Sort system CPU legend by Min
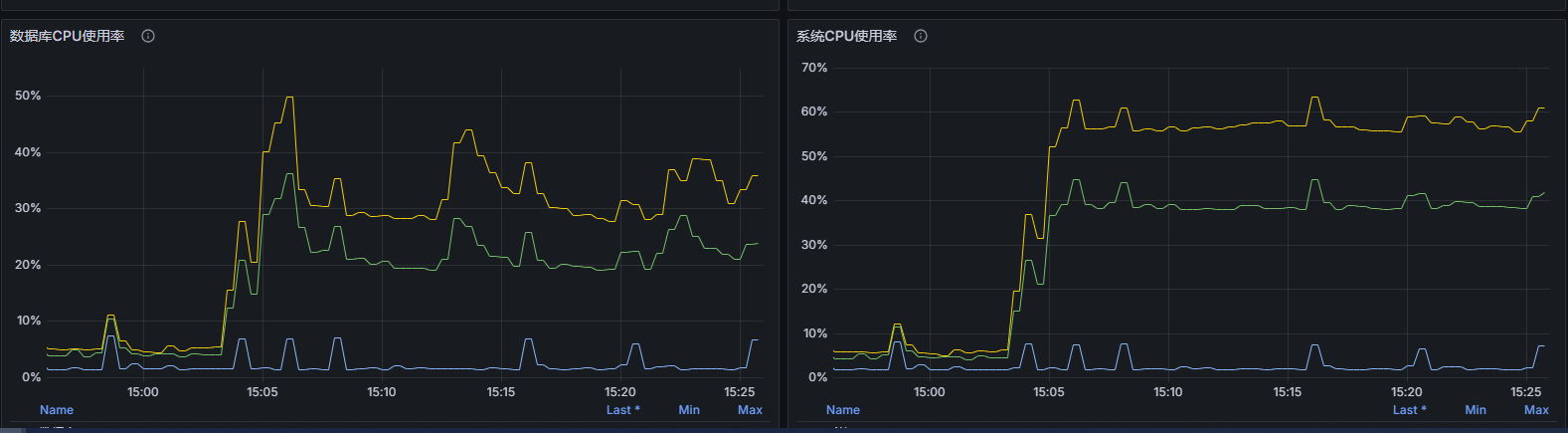This screenshot has width=1568, height=433. (1476, 410)
